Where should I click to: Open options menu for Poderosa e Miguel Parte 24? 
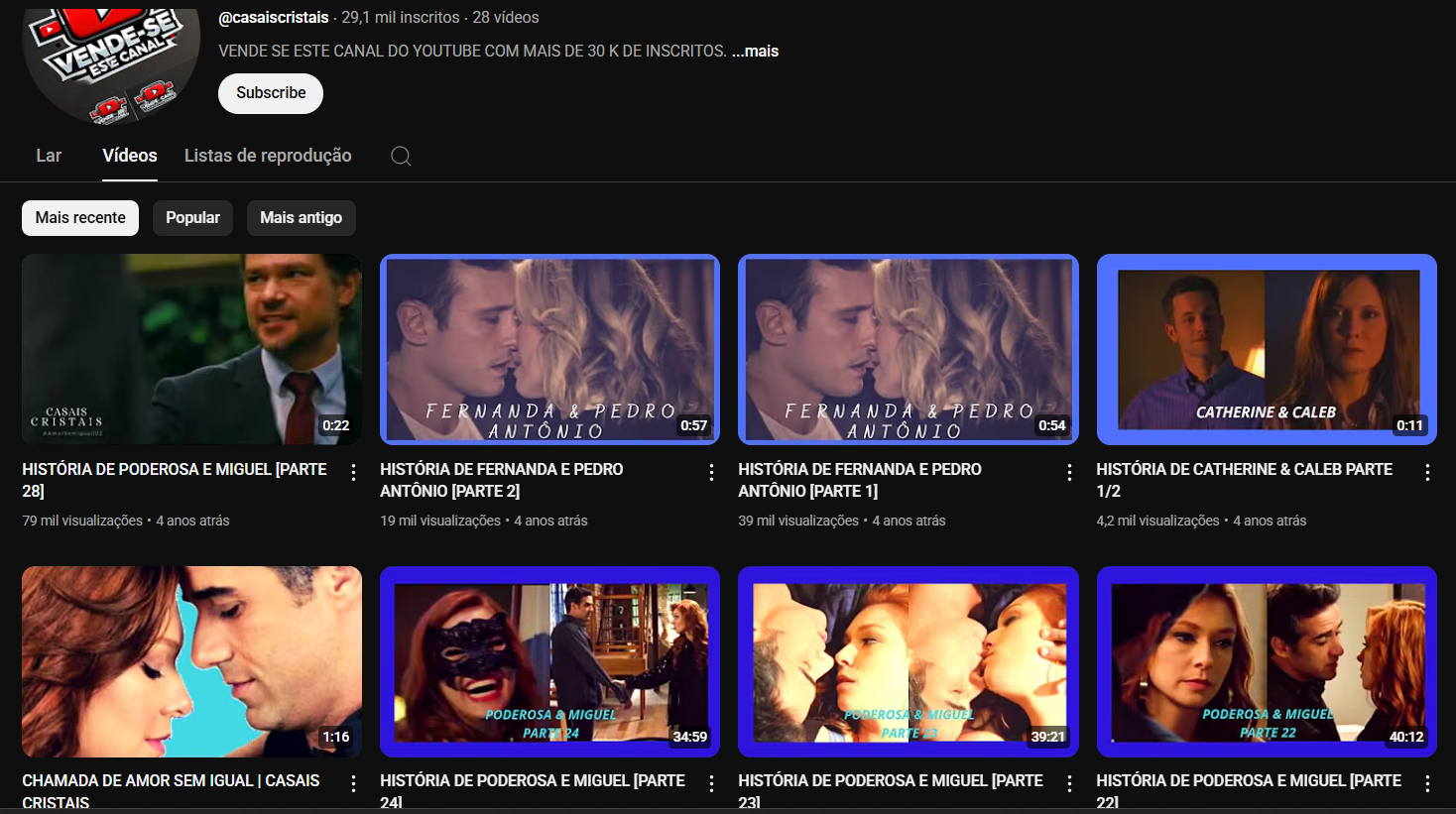point(711,784)
